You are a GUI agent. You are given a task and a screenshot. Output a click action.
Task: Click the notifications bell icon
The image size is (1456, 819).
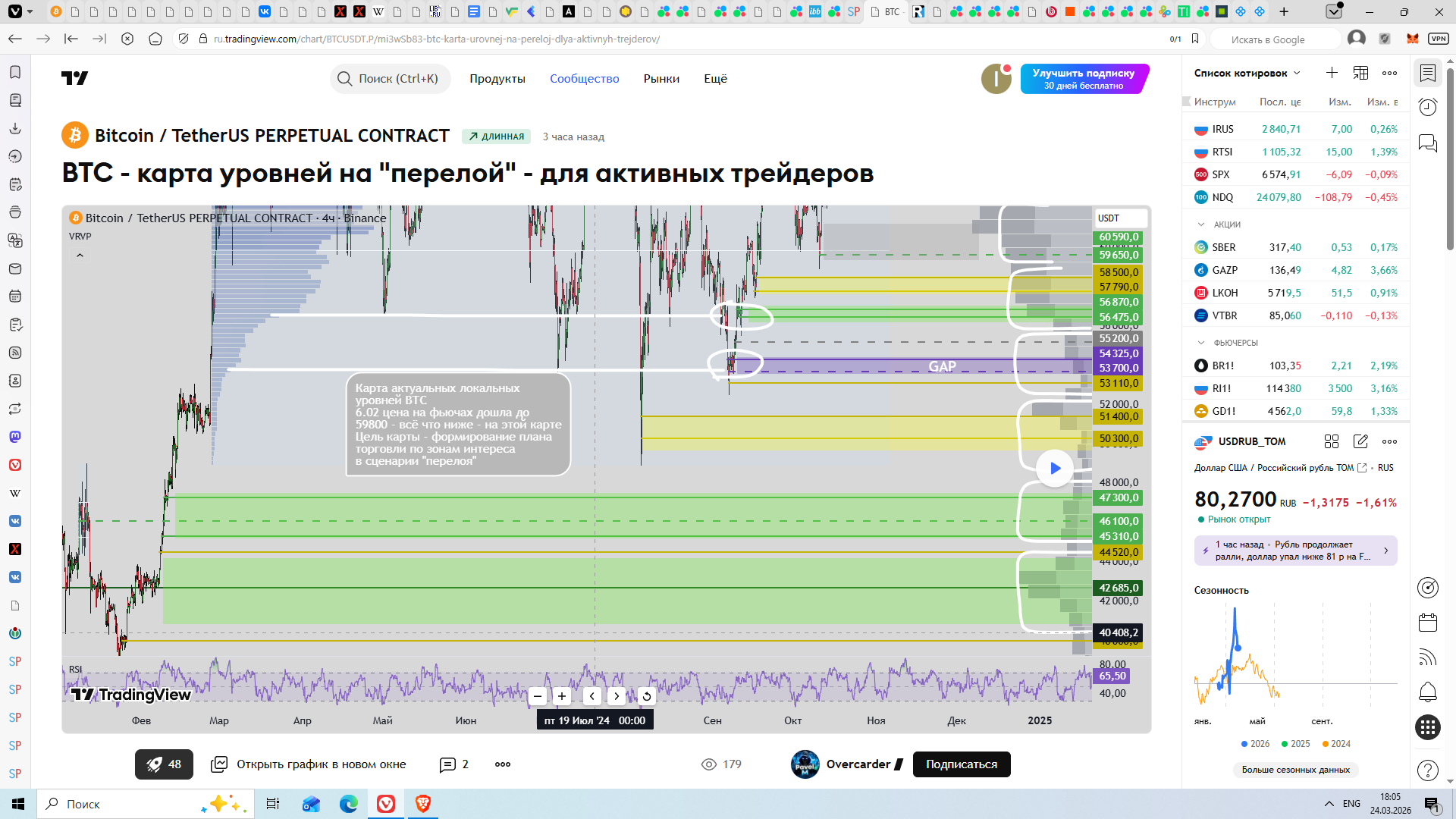(1428, 692)
